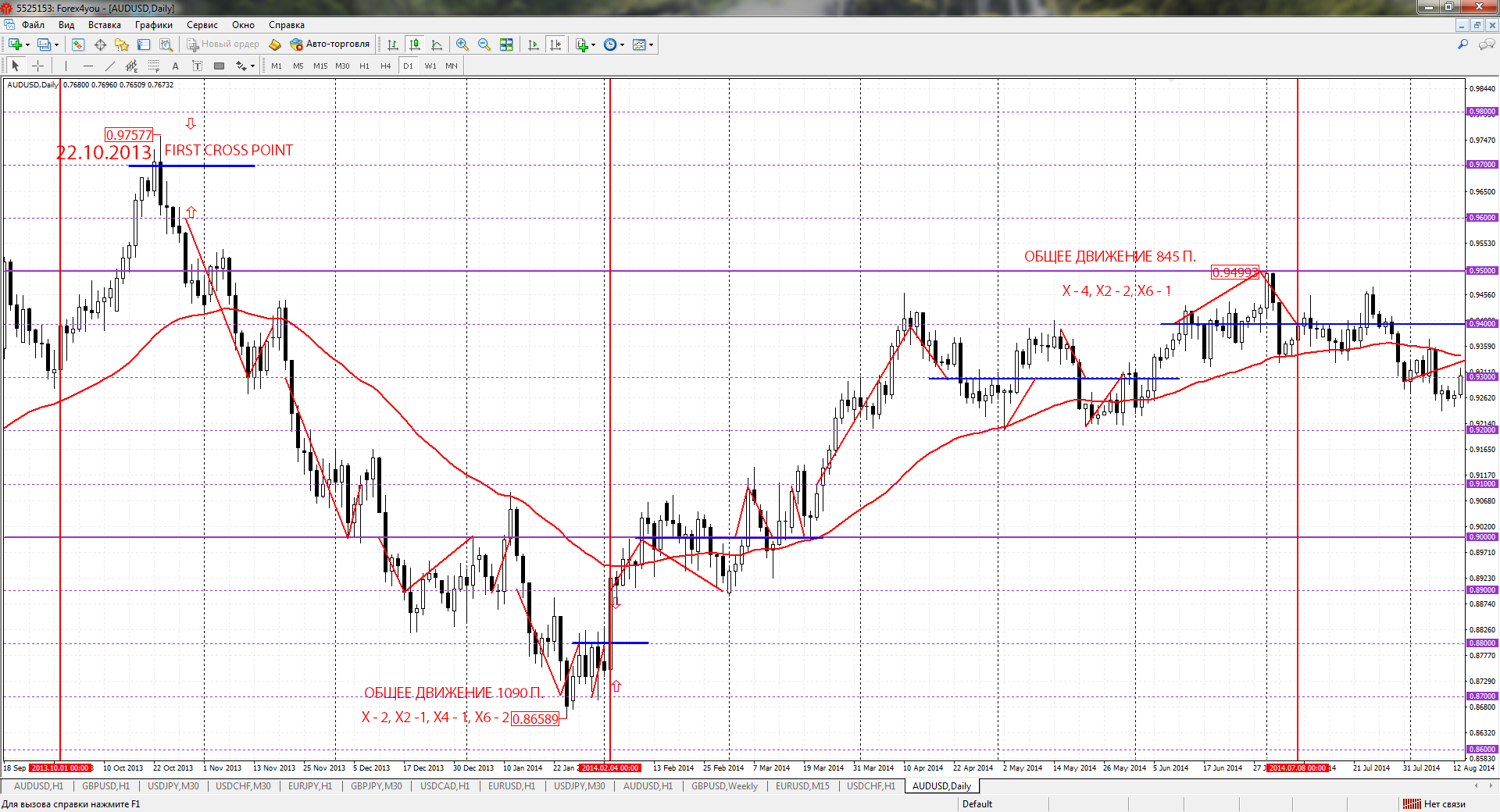Toggle Chart Shift from right edge
The height and width of the screenshot is (812, 1500).
pos(555,45)
